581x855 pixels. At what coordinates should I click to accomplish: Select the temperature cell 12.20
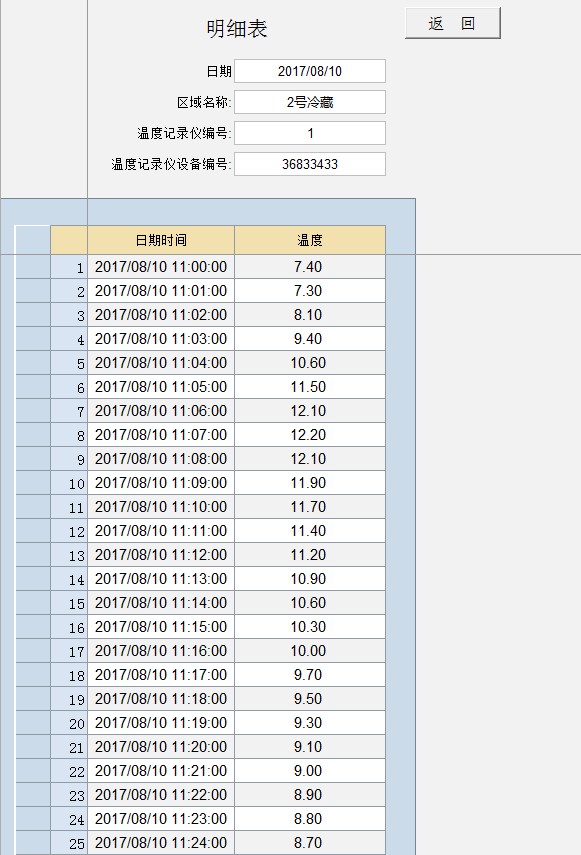click(x=310, y=435)
